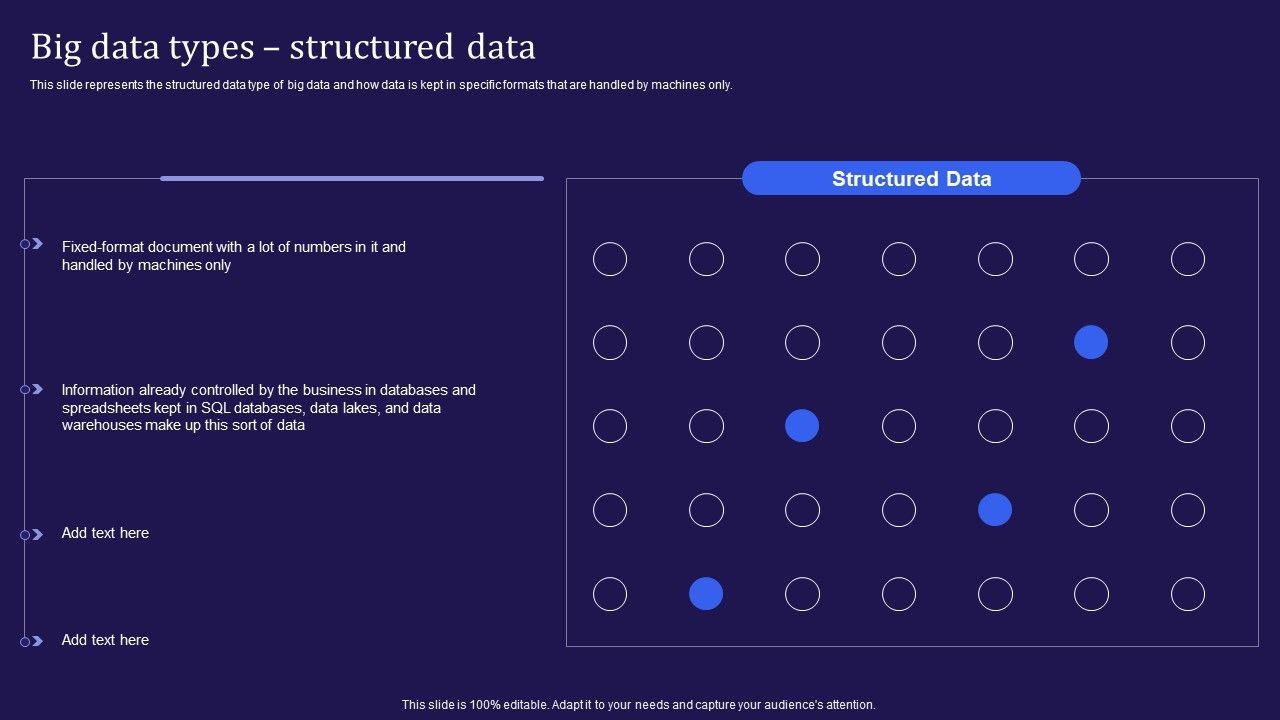Viewport: 1280px width, 720px height.
Task: Select the "Fixed-format document" bullet text
Action: (234, 256)
